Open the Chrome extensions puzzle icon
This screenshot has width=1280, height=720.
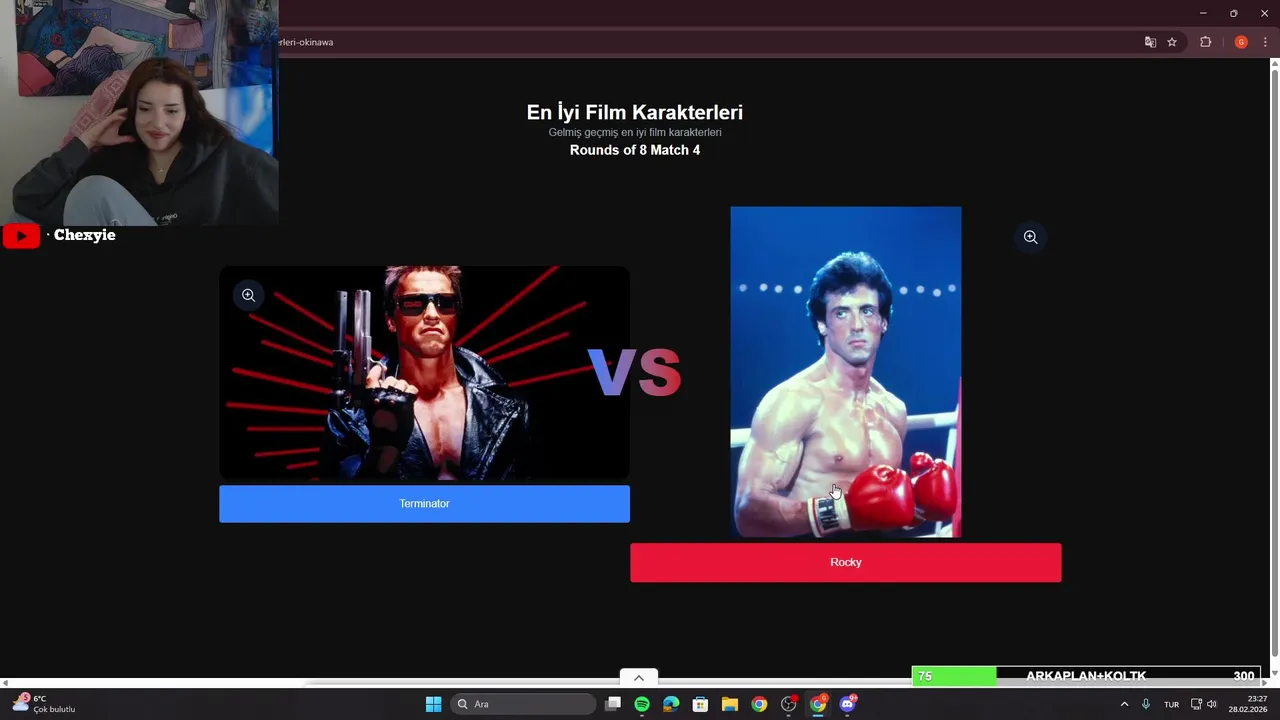[1205, 42]
